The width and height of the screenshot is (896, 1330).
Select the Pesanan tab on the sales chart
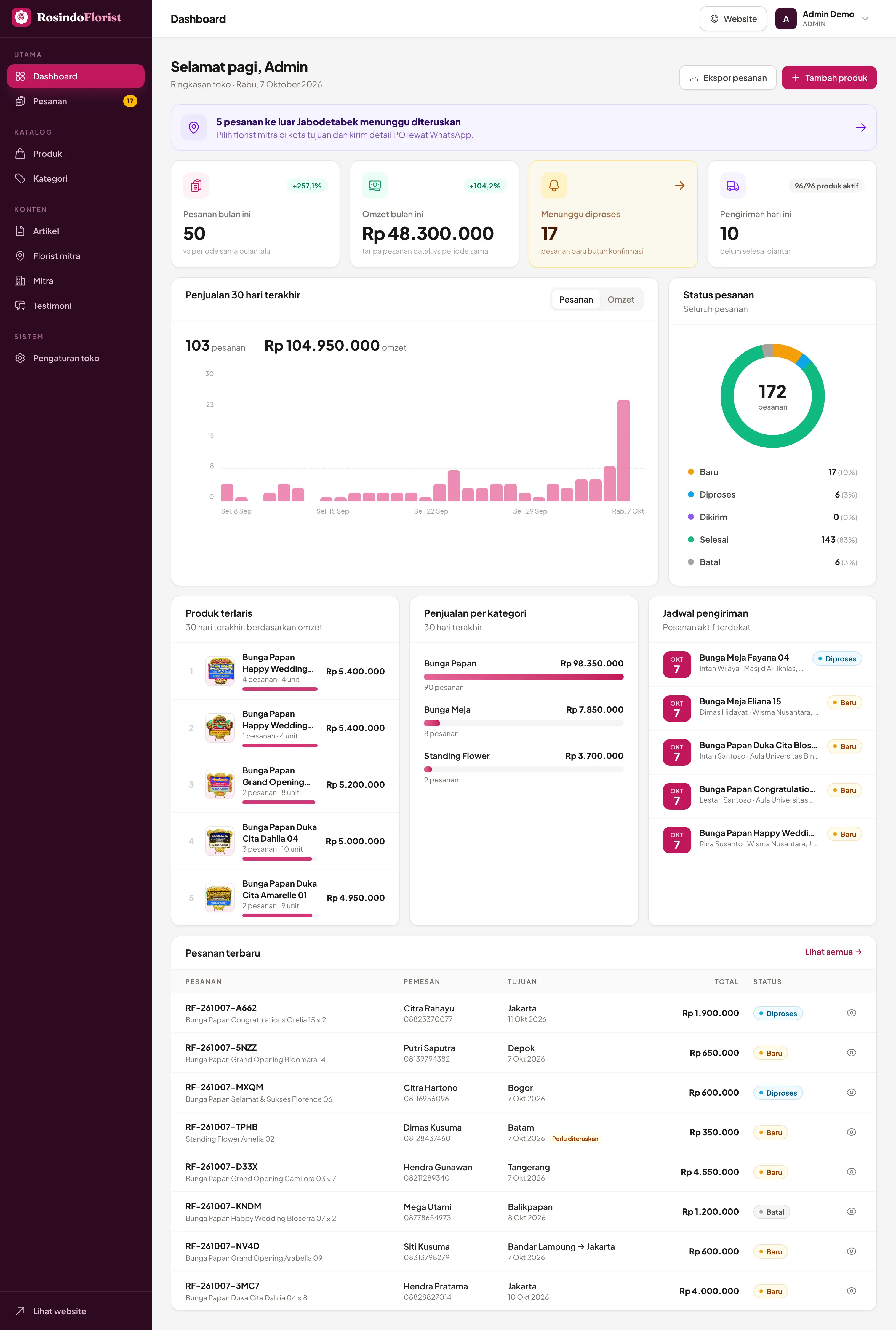pos(575,300)
